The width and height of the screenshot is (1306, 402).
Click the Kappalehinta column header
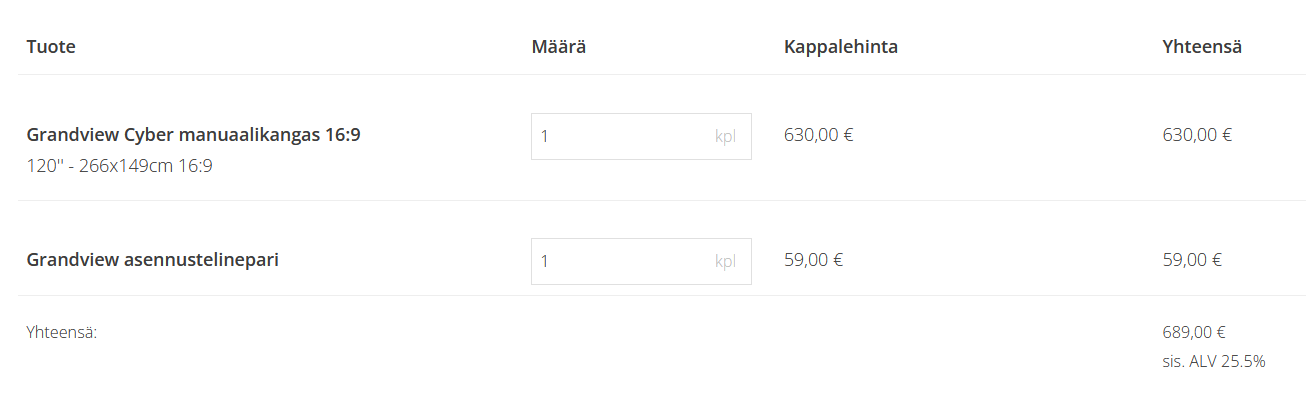point(840,47)
